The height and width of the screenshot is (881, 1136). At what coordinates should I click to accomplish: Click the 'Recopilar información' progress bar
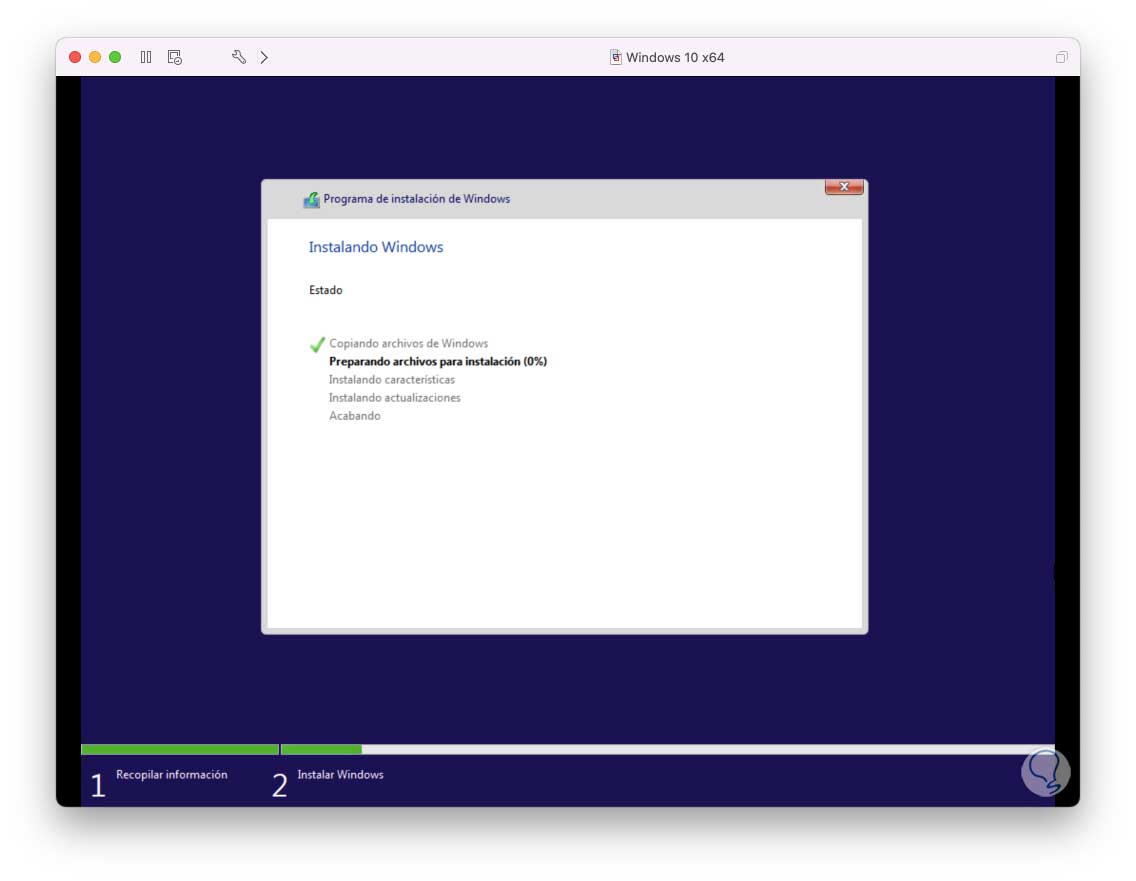pos(180,749)
